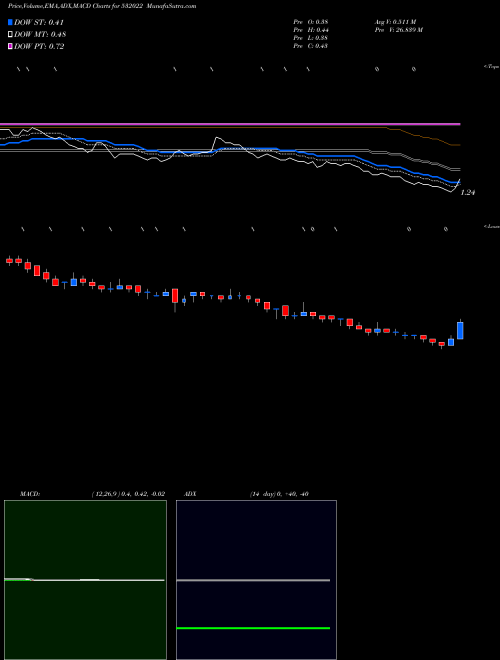This screenshot has width=500, height=660.
Task: Click the first red candlestick in the price chart
Action: (9, 261)
